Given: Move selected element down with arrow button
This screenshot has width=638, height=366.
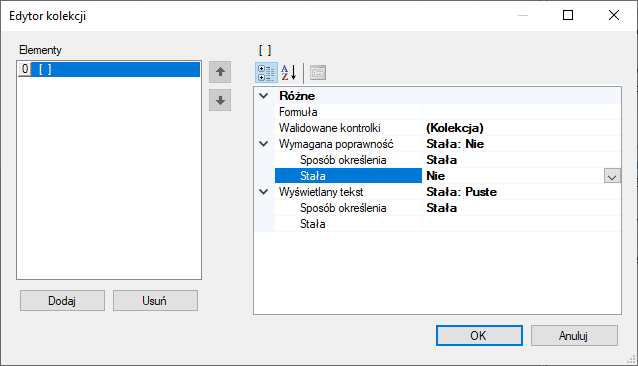Looking at the screenshot, I should click(x=220, y=100).
